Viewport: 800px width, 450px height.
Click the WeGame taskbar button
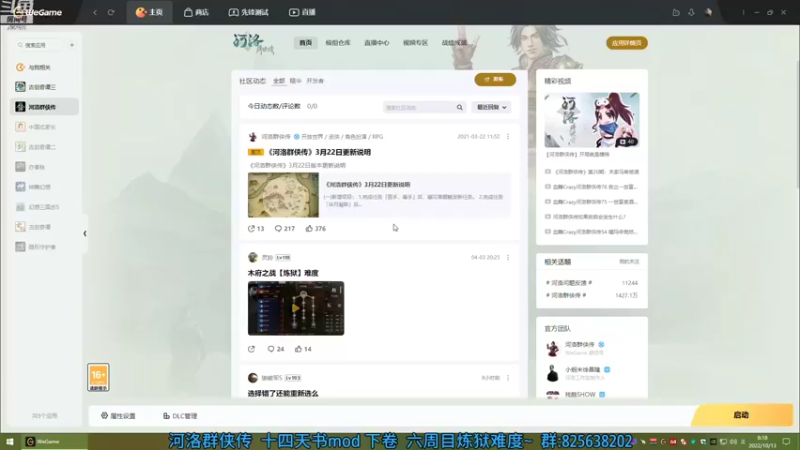[54, 442]
